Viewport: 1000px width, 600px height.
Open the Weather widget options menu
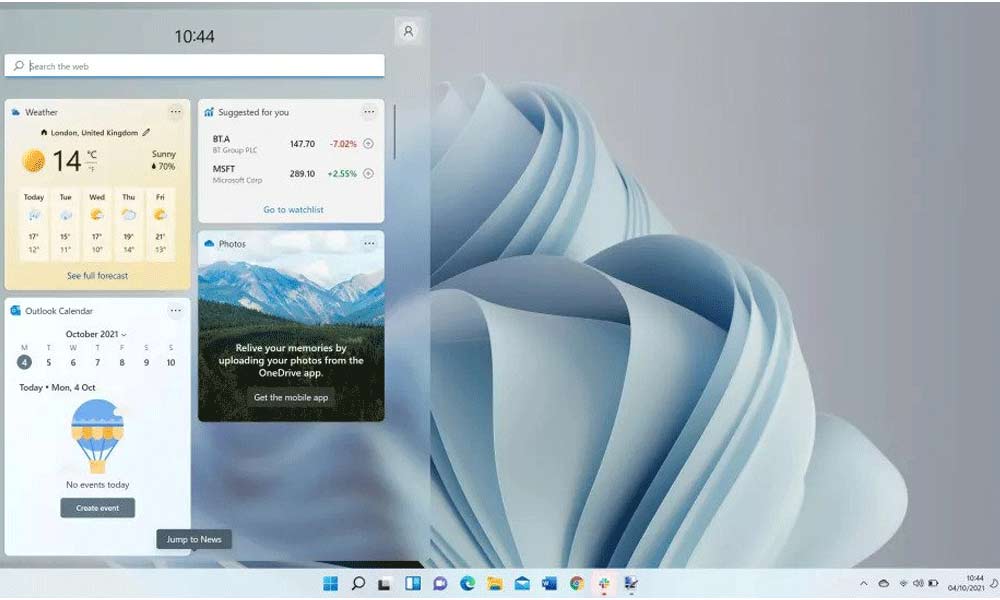pyautogui.click(x=176, y=111)
